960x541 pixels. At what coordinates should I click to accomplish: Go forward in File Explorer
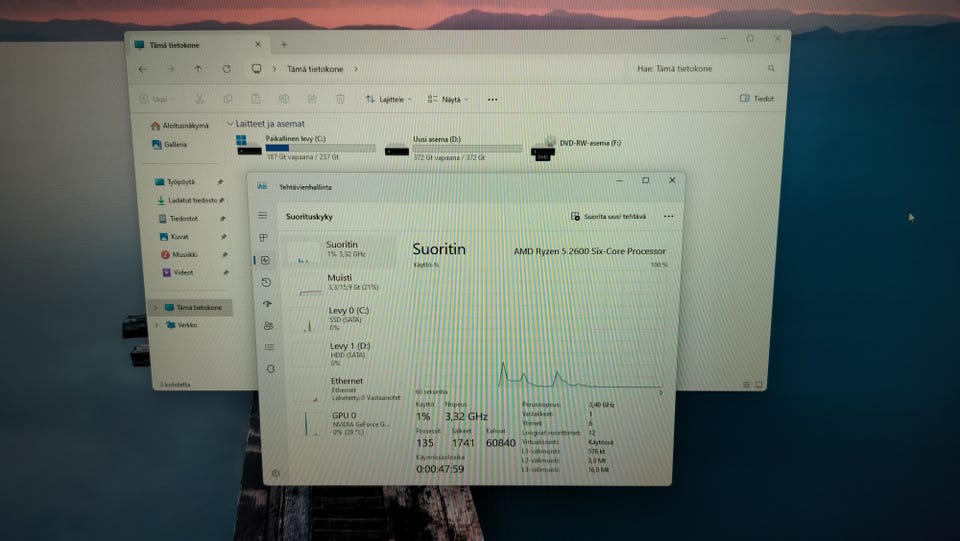(171, 69)
